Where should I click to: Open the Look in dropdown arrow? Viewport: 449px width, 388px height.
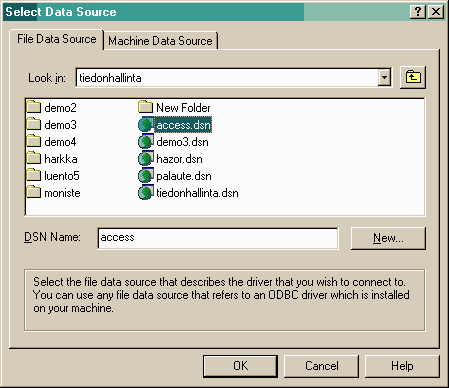click(384, 78)
